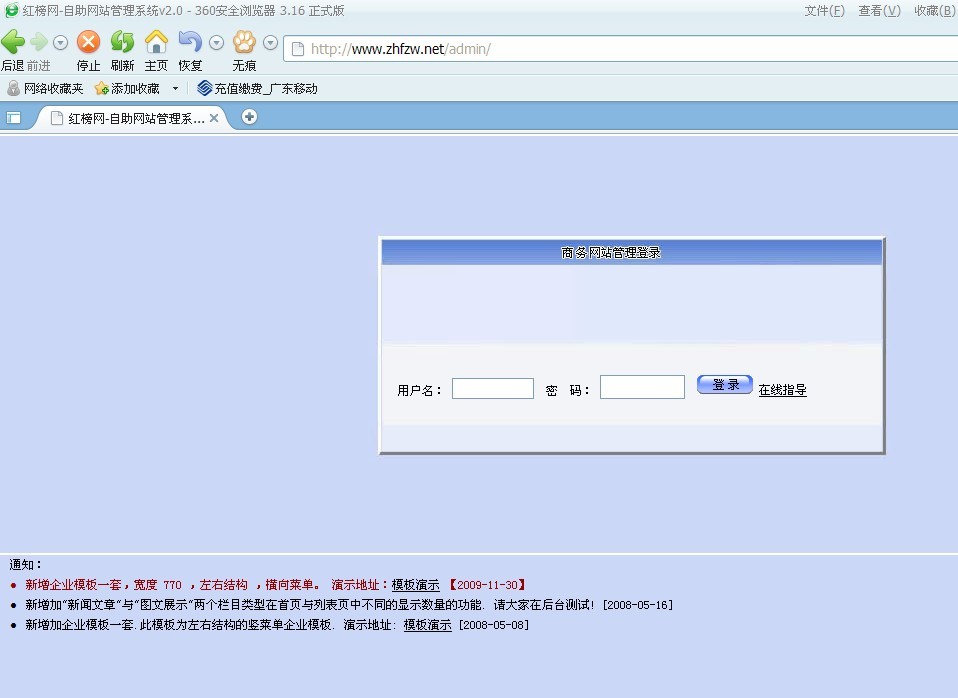Screen dimensions: 958x698
Task: Close the 红榜网 browser tab
Action: (214, 117)
